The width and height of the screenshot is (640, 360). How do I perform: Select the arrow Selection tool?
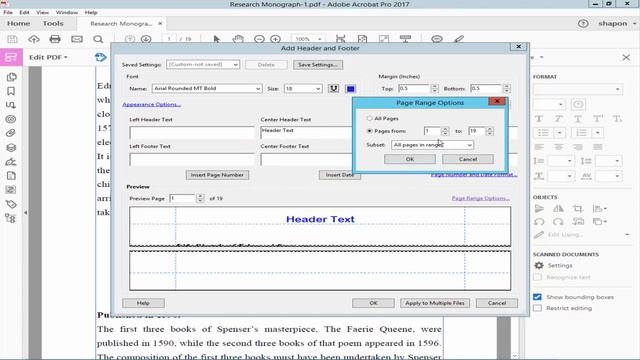(x=216, y=39)
